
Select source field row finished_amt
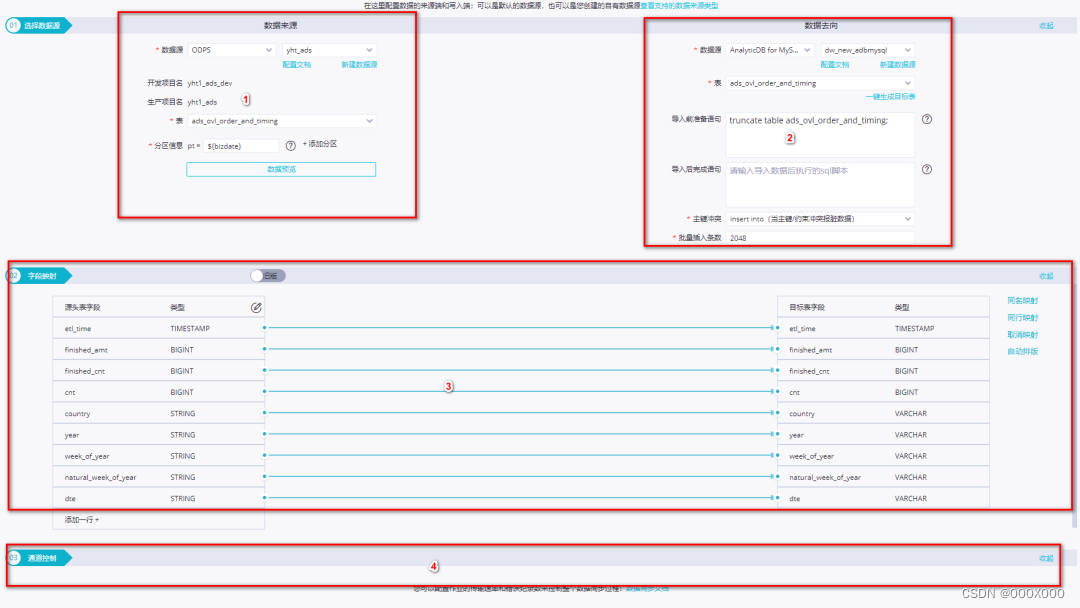[x=158, y=350]
